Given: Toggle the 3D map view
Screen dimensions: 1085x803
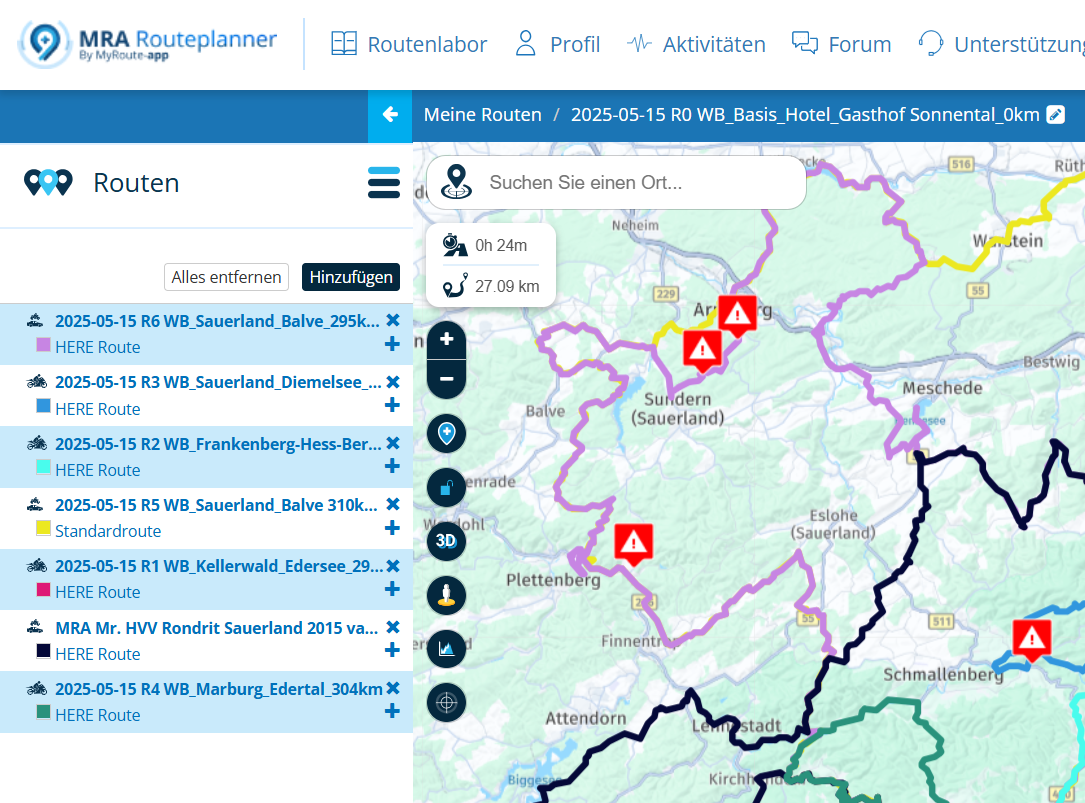Looking at the screenshot, I should [x=446, y=540].
